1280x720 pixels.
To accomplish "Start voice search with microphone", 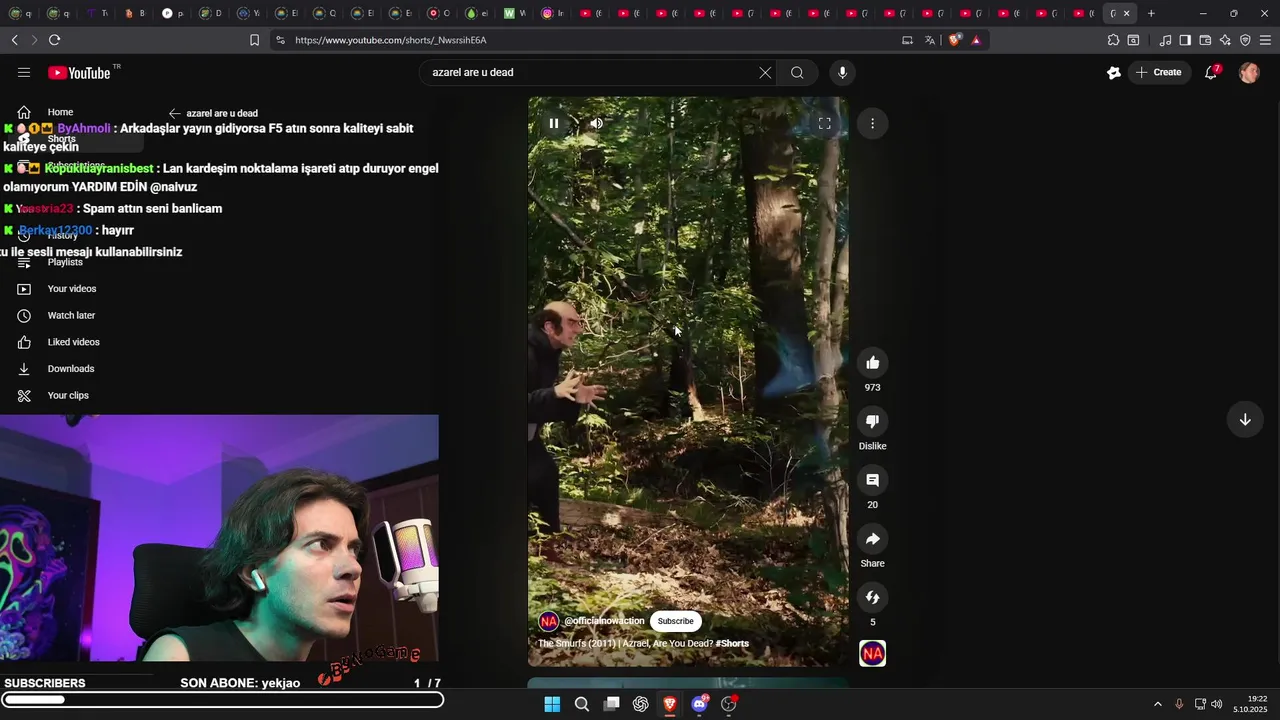I will click(842, 72).
